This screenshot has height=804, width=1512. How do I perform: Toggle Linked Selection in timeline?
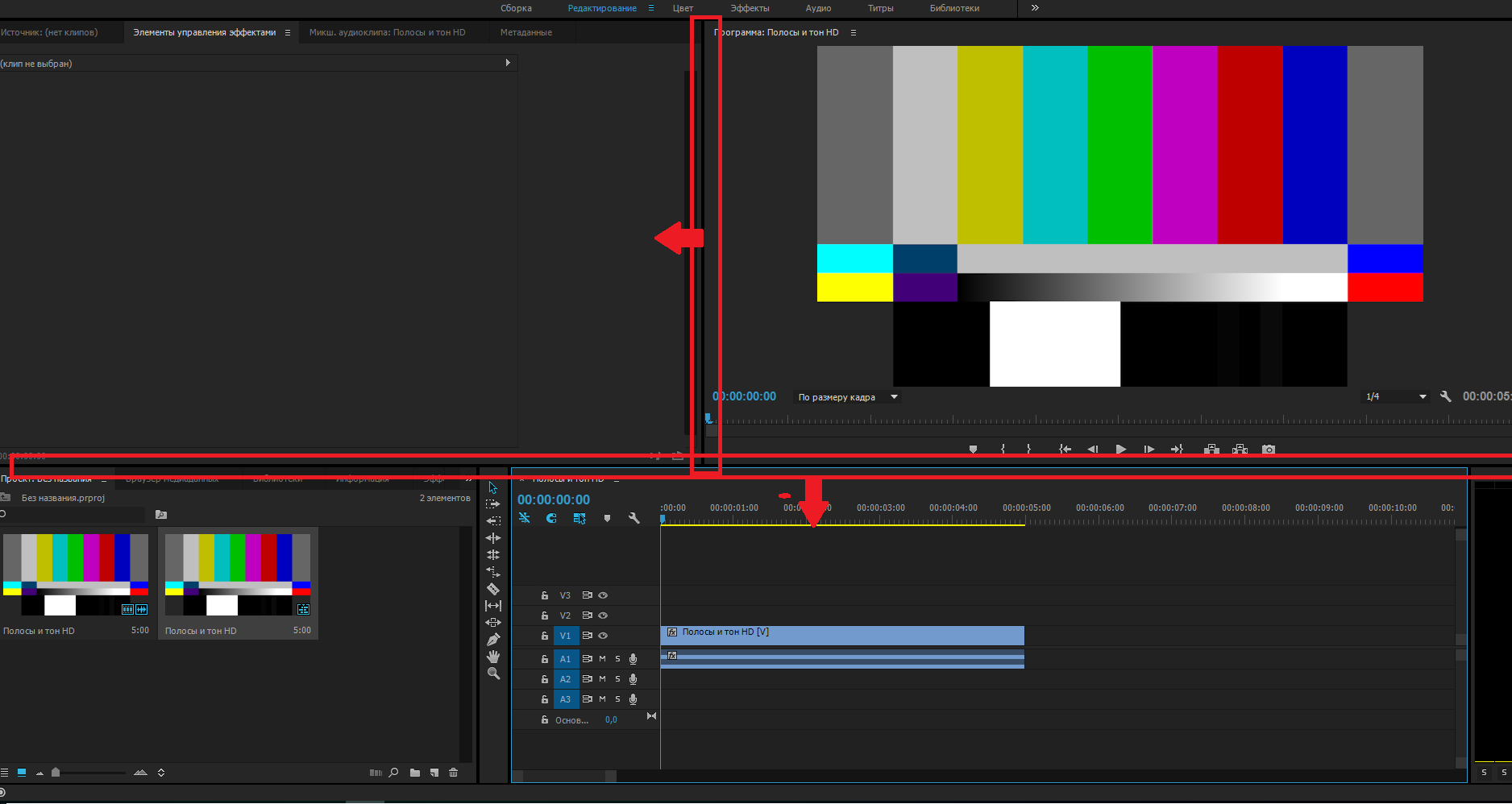click(x=579, y=518)
